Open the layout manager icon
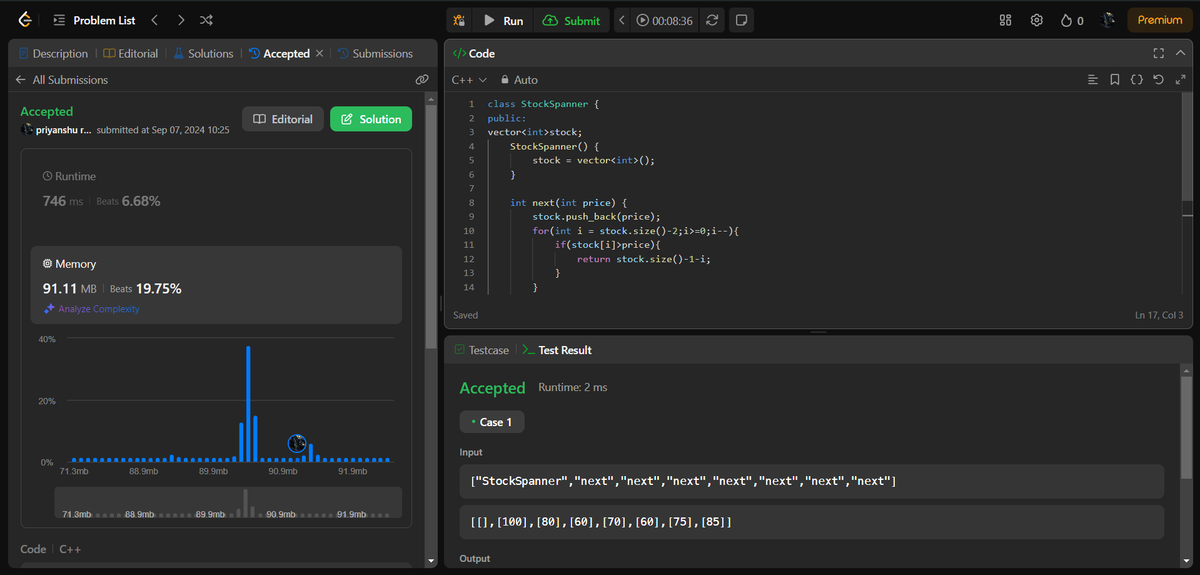 pyautogui.click(x=1006, y=20)
